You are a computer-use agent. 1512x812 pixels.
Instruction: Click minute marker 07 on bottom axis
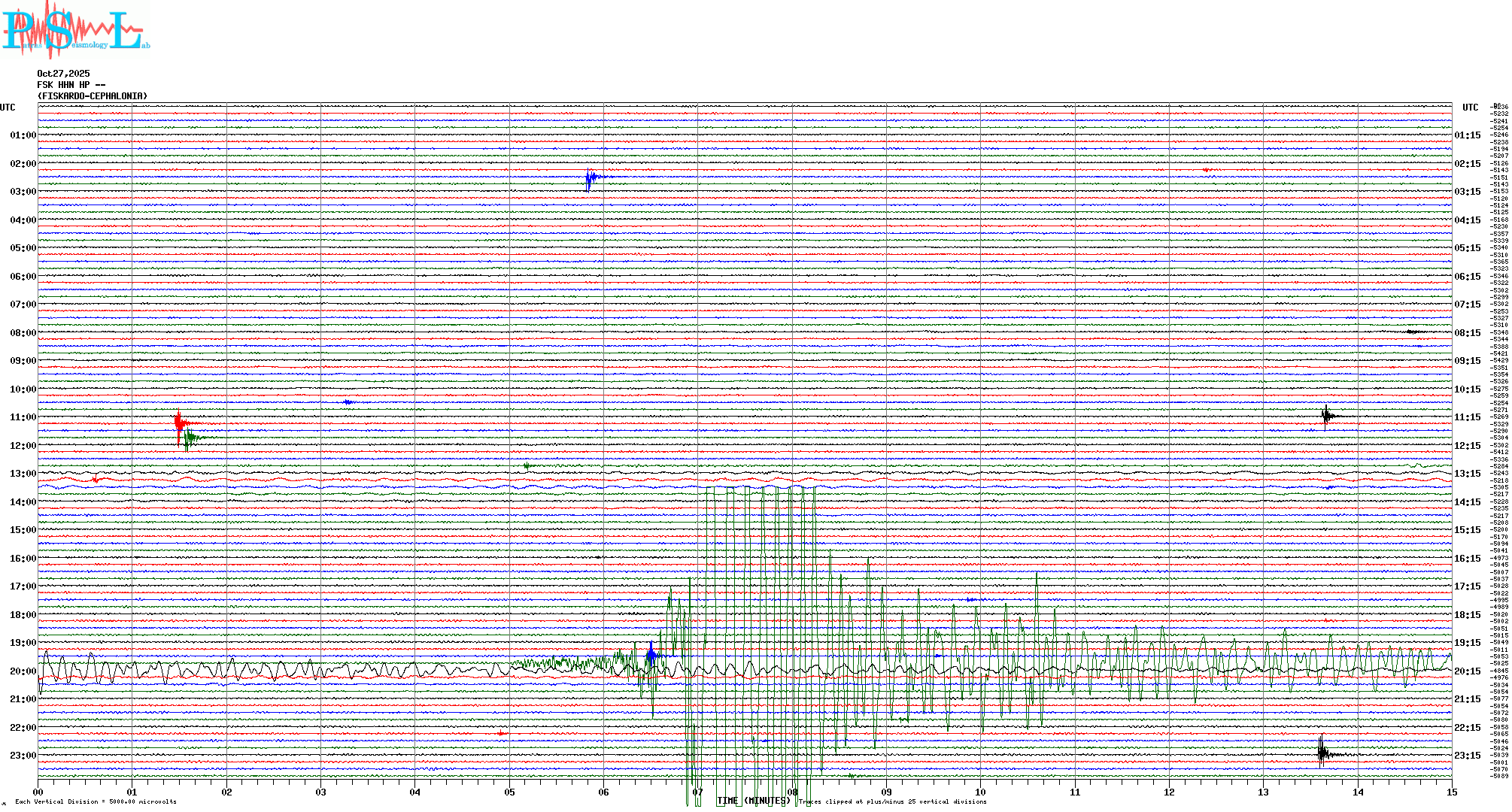point(698,792)
